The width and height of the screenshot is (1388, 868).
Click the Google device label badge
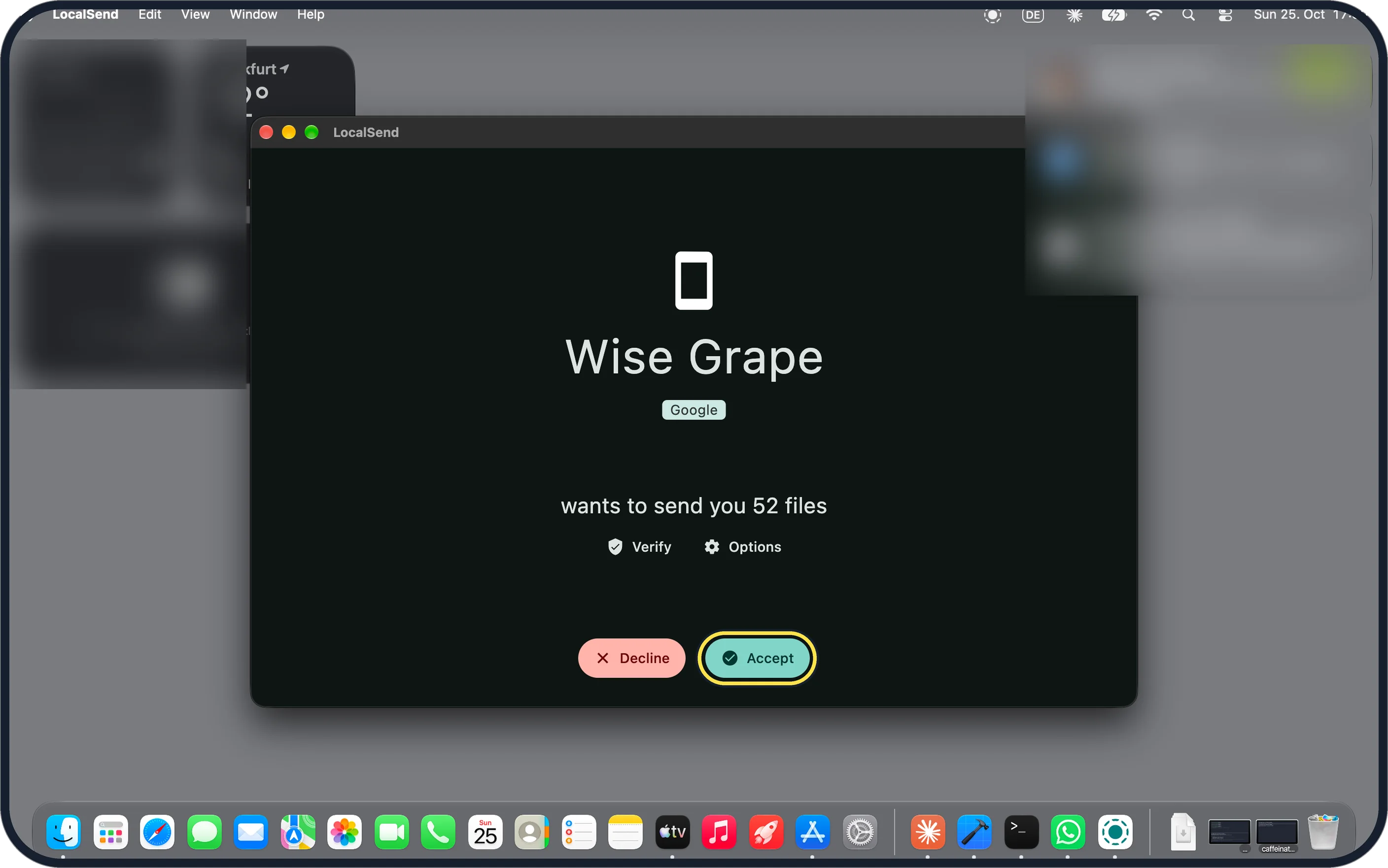pyautogui.click(x=694, y=410)
